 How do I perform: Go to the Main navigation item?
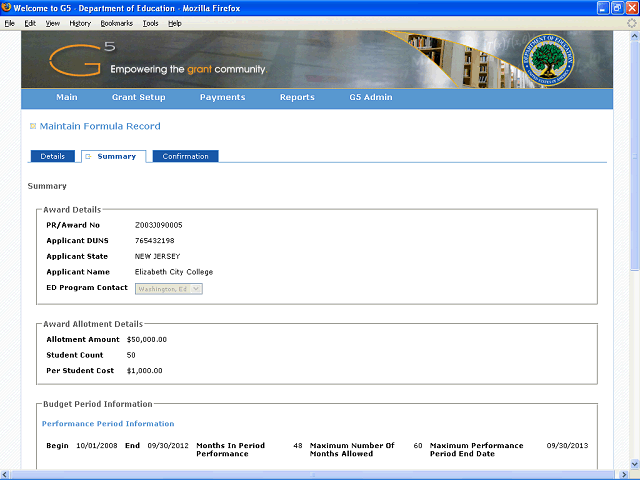point(67,98)
